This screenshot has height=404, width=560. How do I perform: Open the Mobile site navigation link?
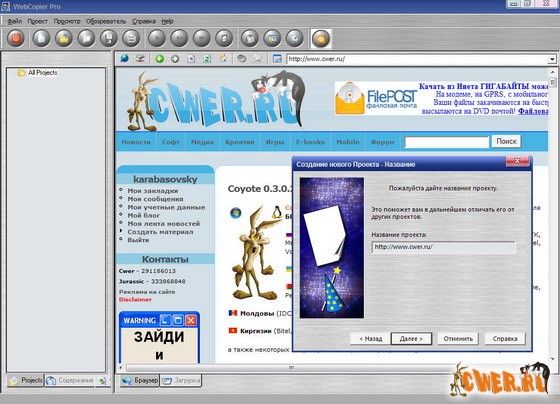(x=348, y=142)
